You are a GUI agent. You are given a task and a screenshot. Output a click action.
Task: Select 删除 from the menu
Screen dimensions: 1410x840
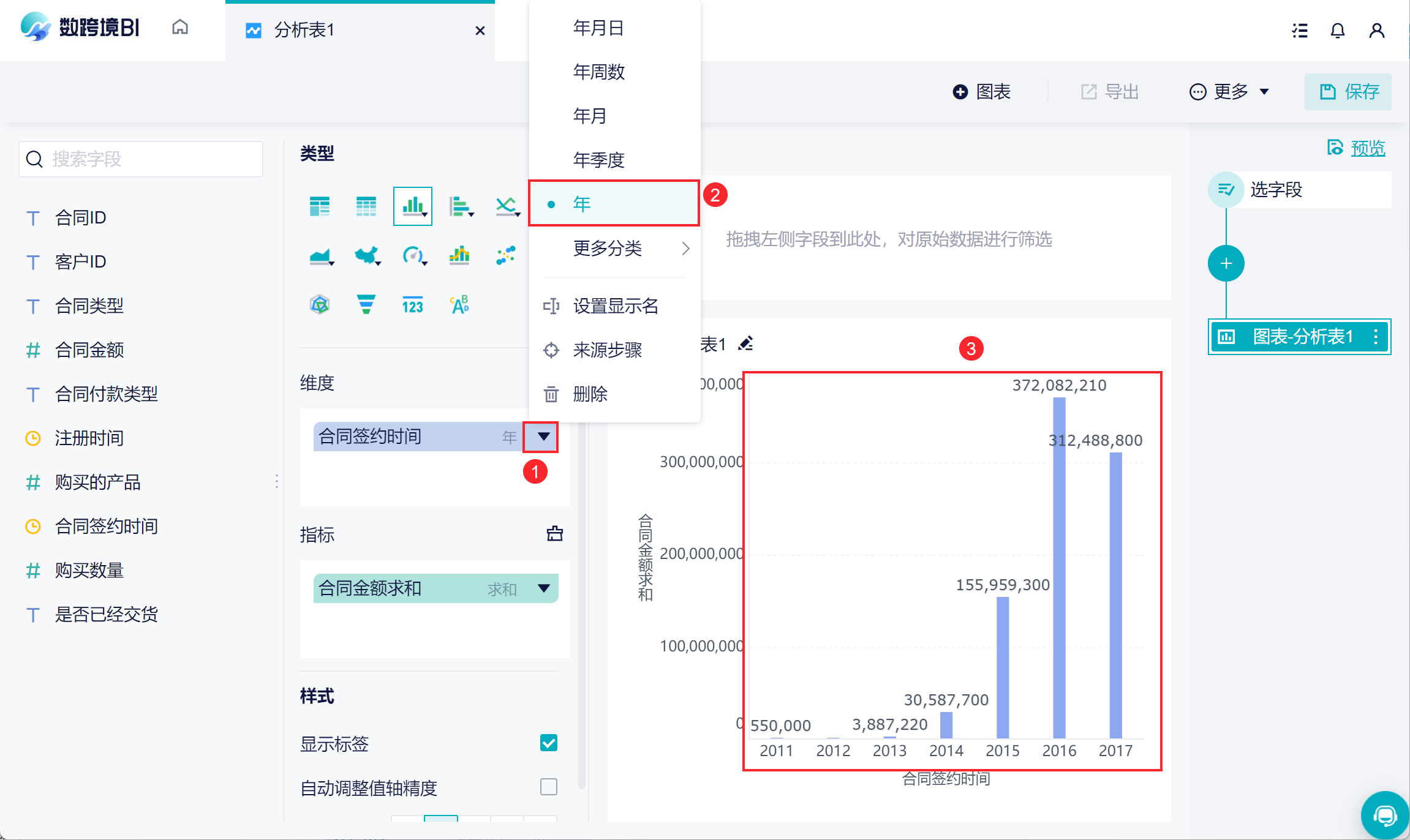(614, 394)
